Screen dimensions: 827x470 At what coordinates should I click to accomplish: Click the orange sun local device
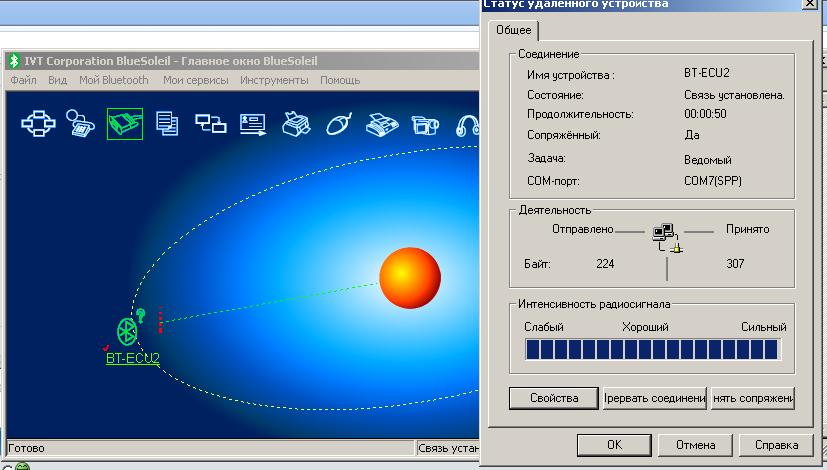coord(410,278)
